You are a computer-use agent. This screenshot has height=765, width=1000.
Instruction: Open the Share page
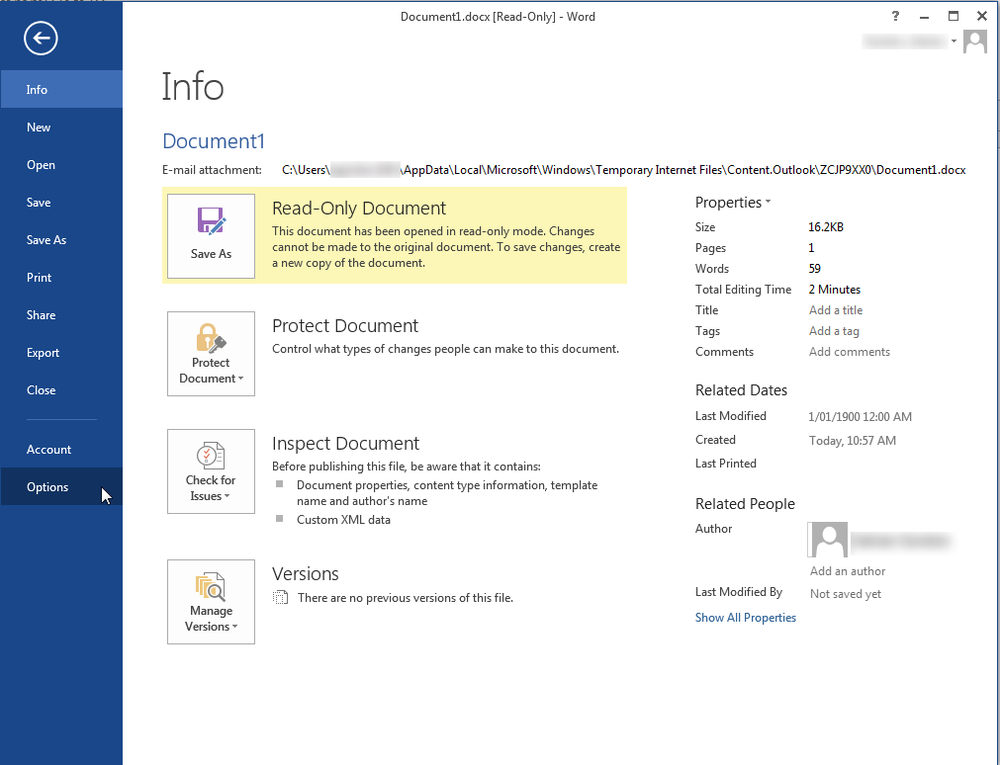pyautogui.click(x=61, y=315)
